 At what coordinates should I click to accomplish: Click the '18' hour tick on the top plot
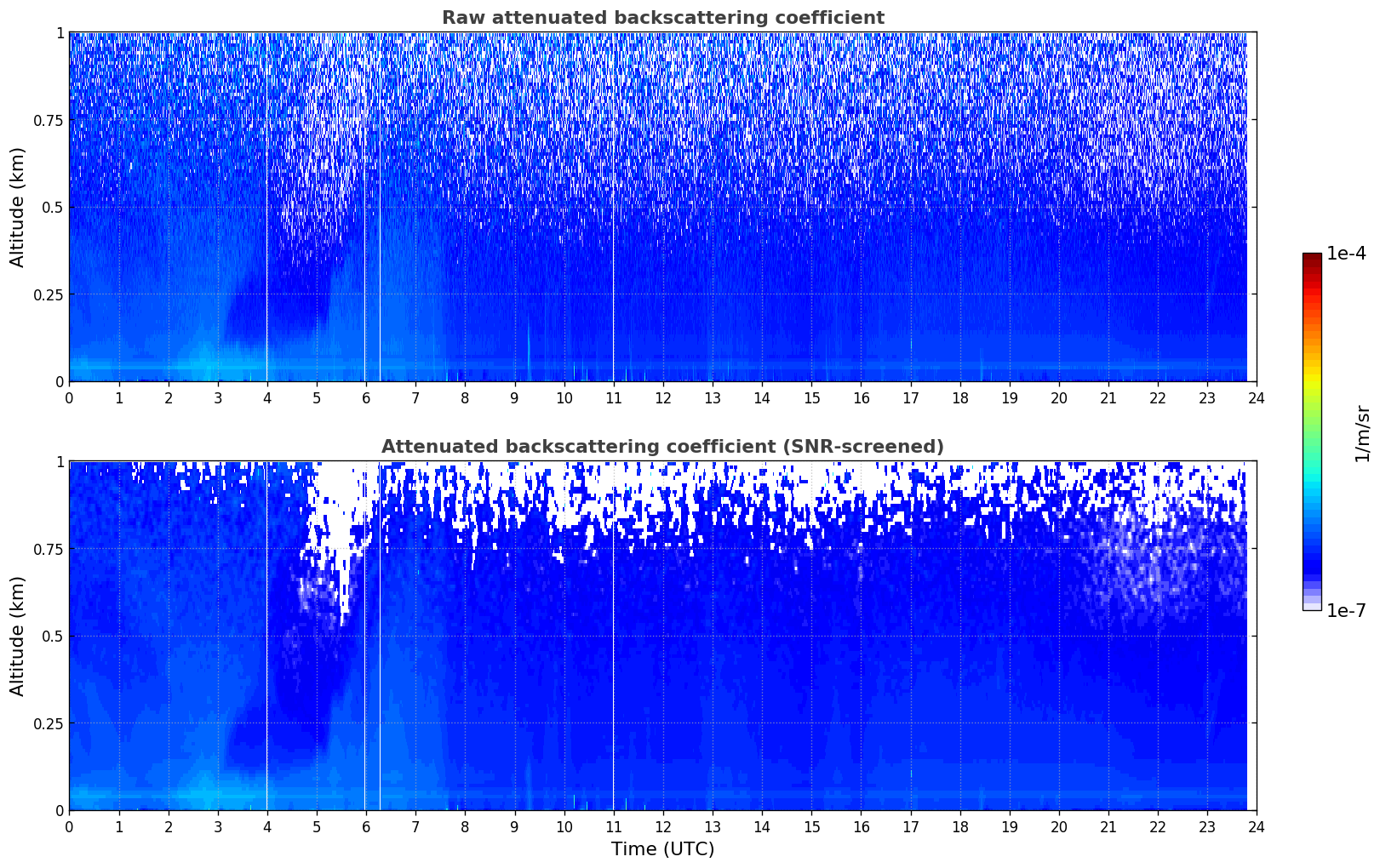tap(959, 397)
